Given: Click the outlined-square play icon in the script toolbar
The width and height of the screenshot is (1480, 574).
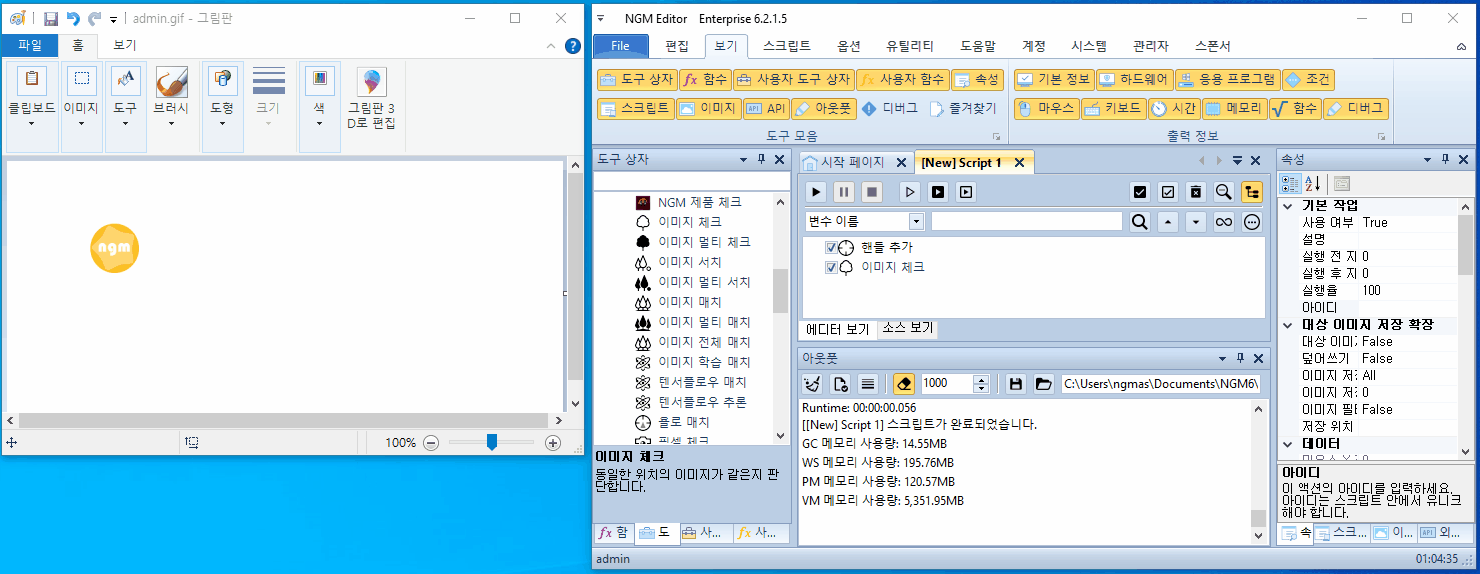Looking at the screenshot, I should tap(966, 191).
